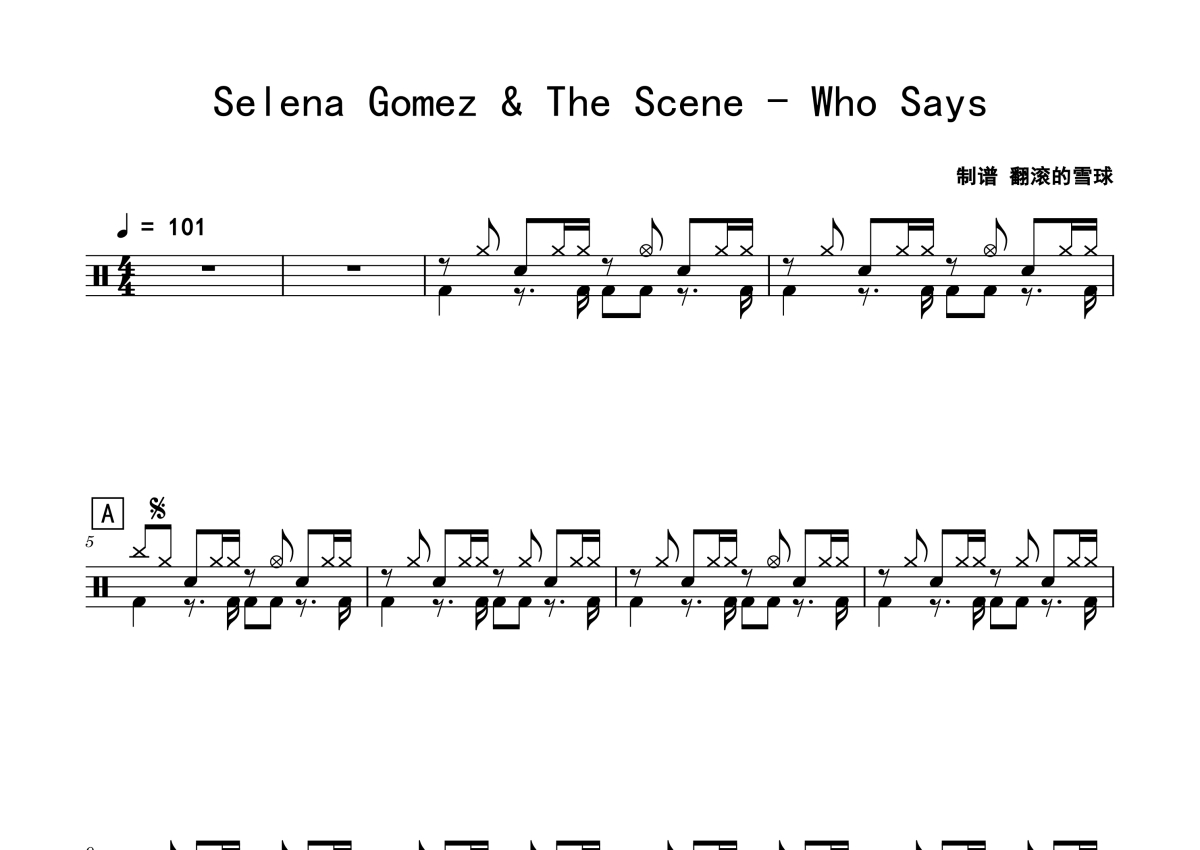This screenshot has width=1200, height=850.
Task: Click the boxed rehearsal mark A
Action: 108,514
